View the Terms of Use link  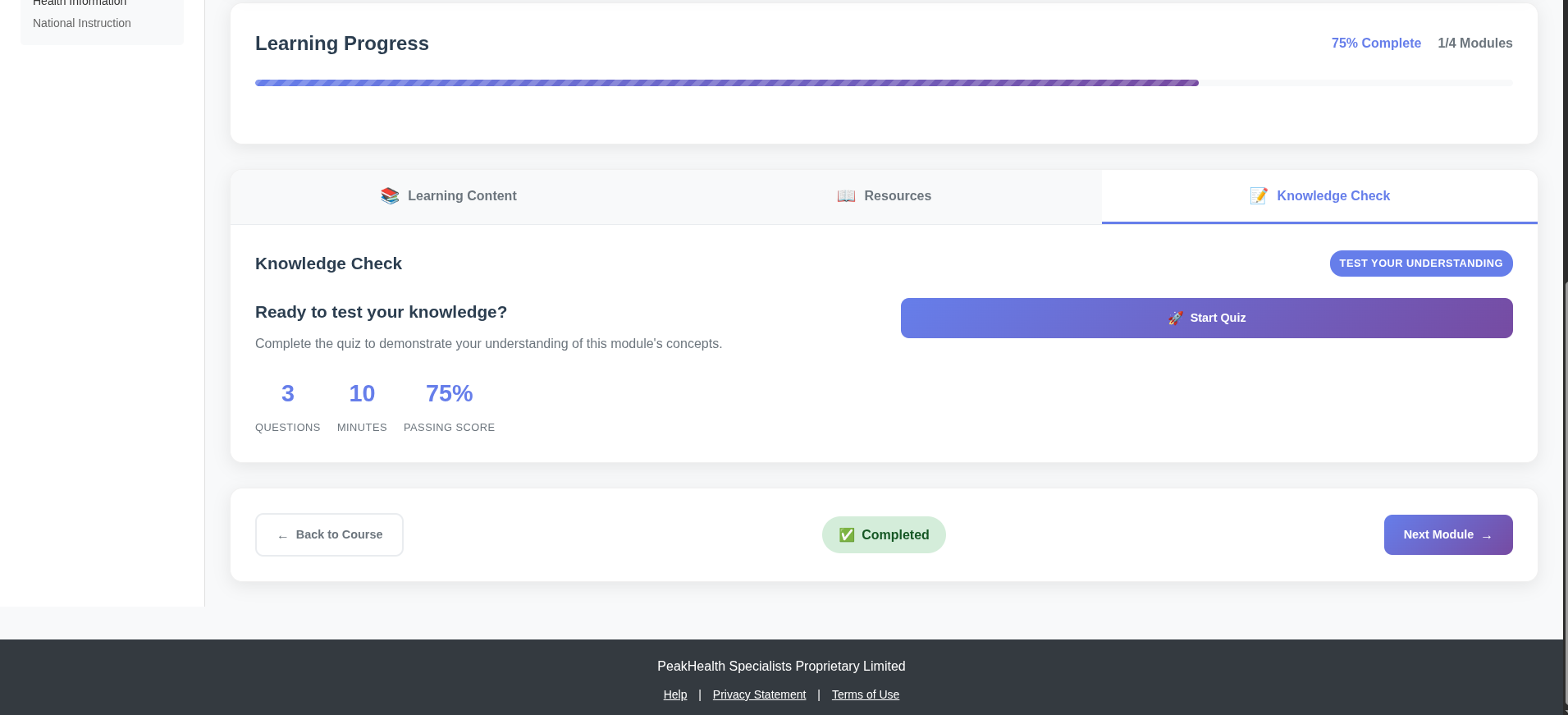coord(865,694)
